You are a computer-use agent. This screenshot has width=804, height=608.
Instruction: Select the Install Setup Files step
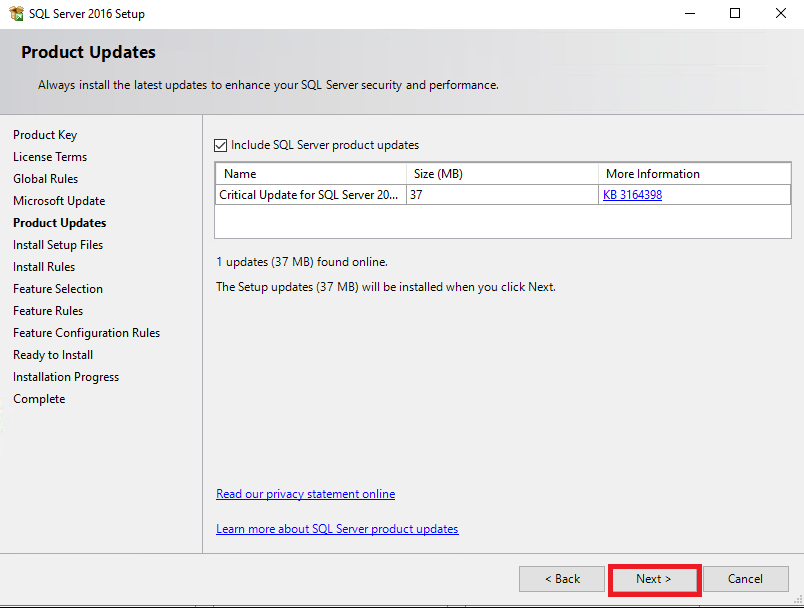pos(58,245)
